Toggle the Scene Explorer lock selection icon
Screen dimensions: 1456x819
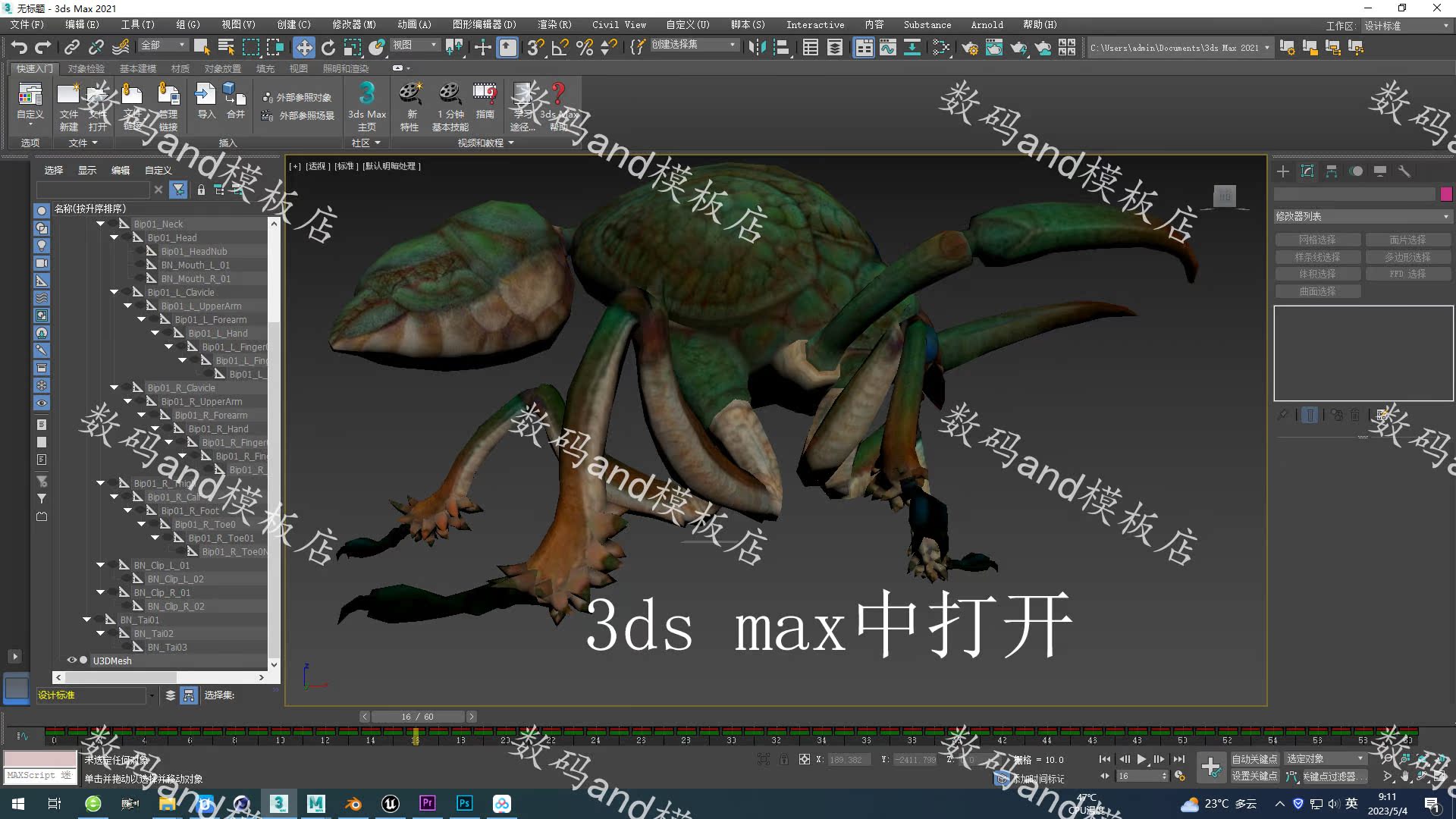[x=201, y=190]
